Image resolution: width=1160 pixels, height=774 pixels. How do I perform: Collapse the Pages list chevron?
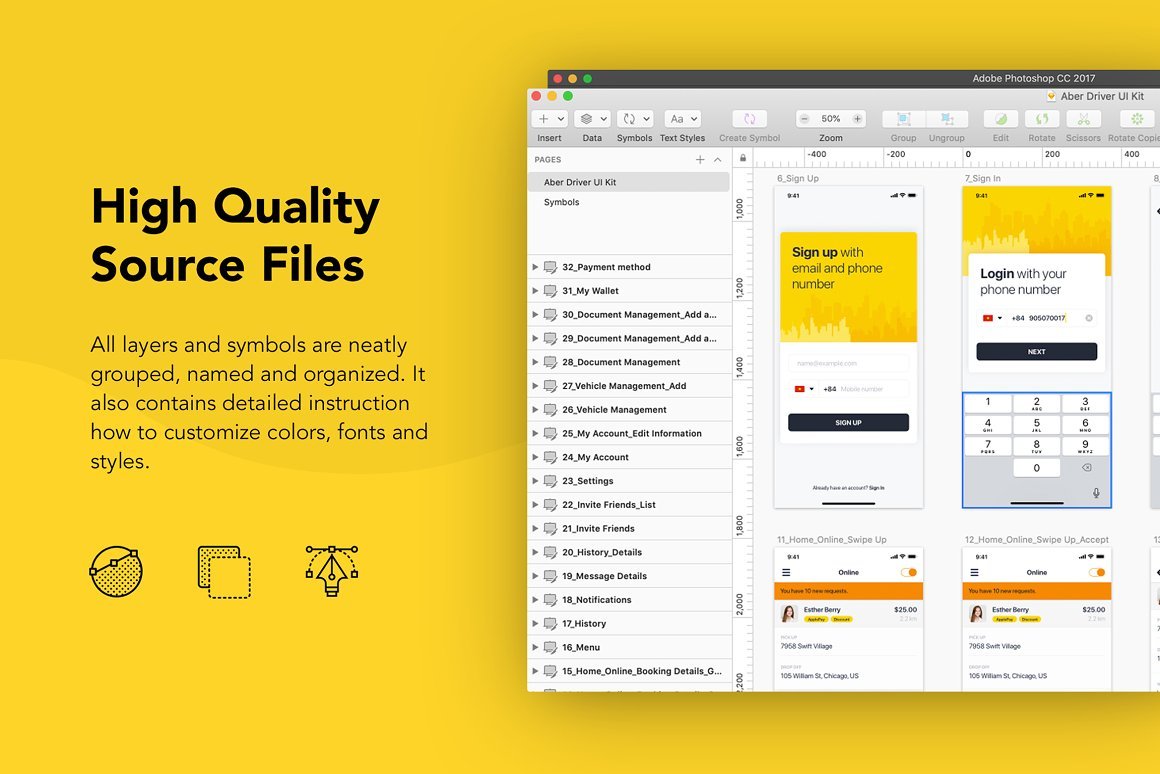[x=717, y=160]
